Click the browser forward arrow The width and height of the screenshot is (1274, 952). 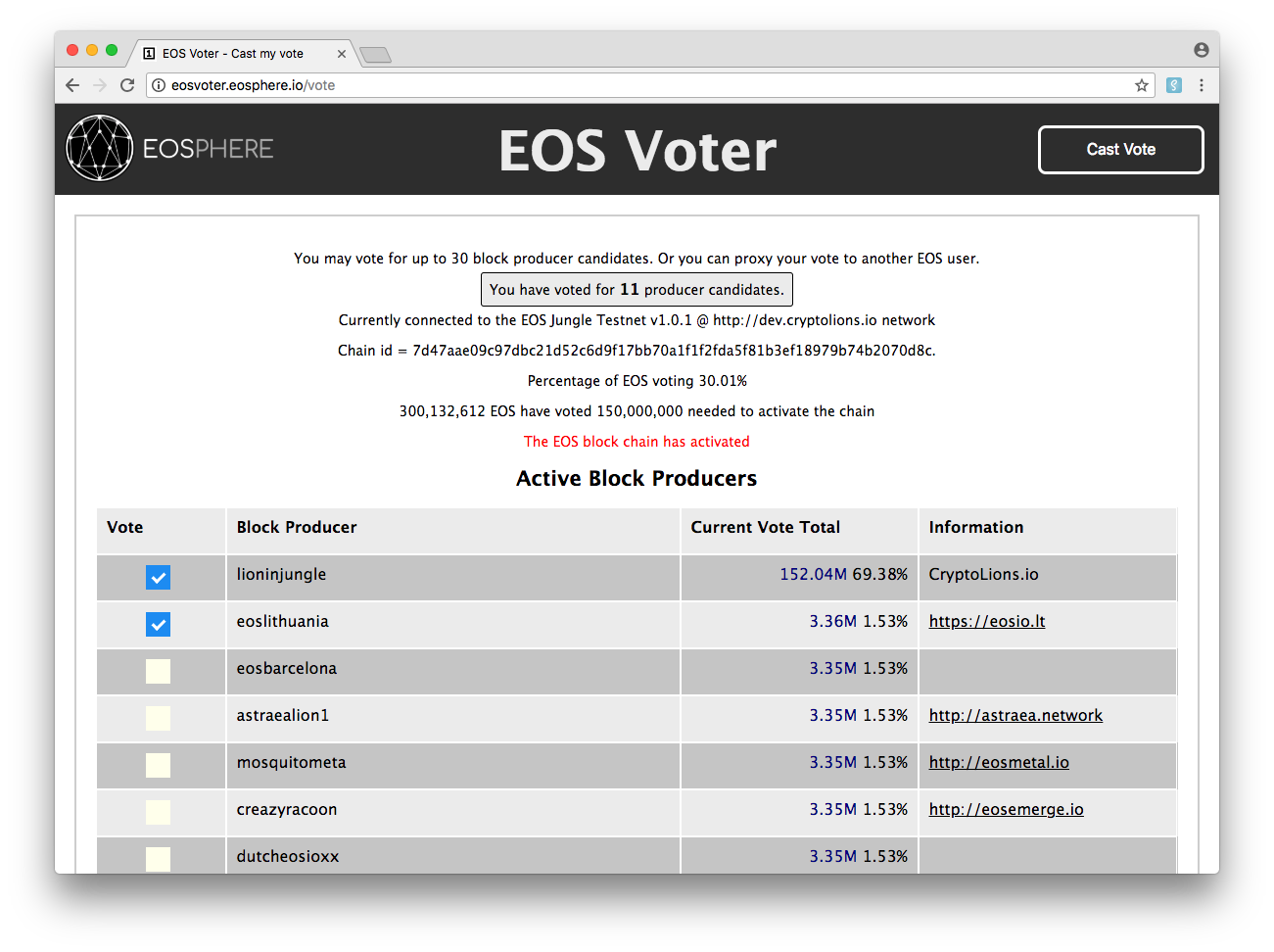100,85
